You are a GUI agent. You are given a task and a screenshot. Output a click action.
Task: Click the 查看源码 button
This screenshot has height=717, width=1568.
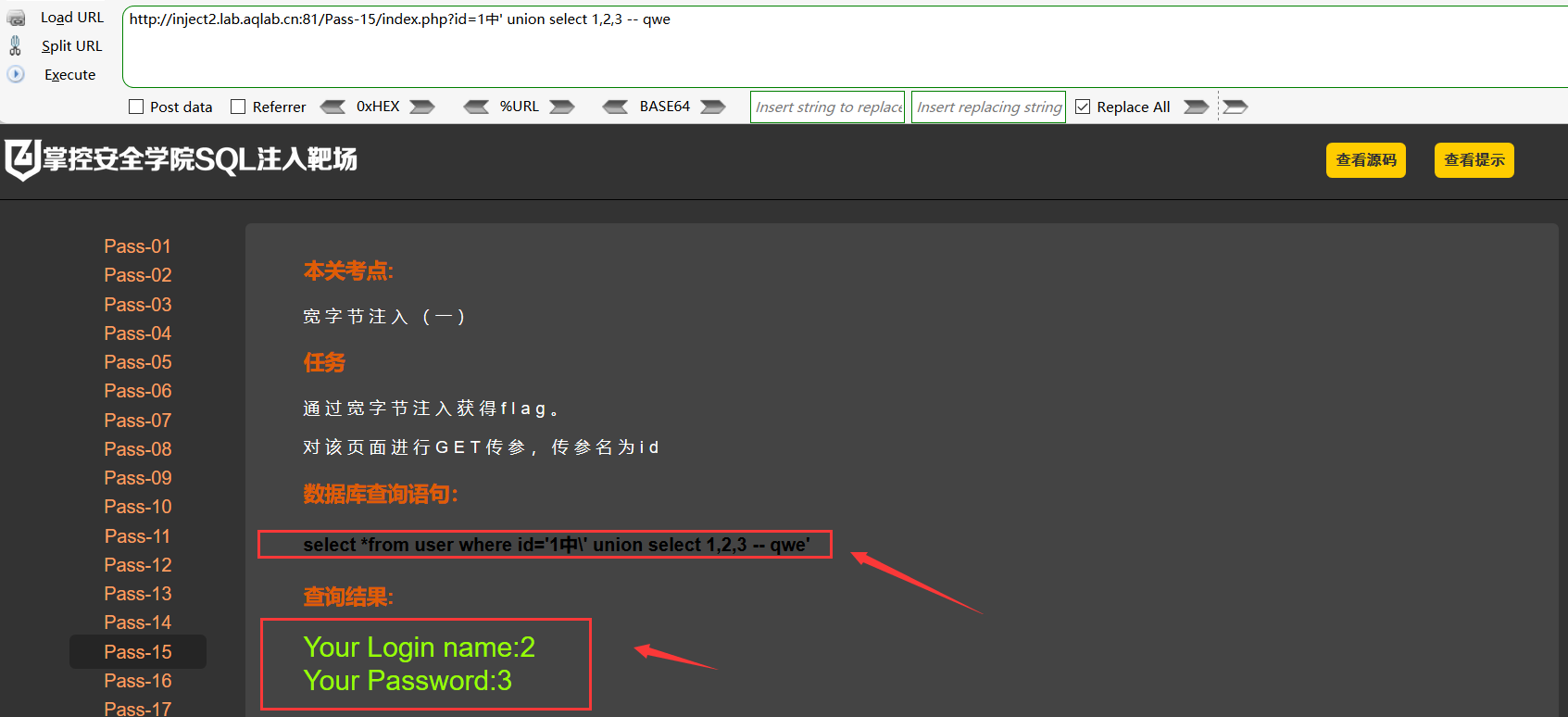click(x=1366, y=160)
